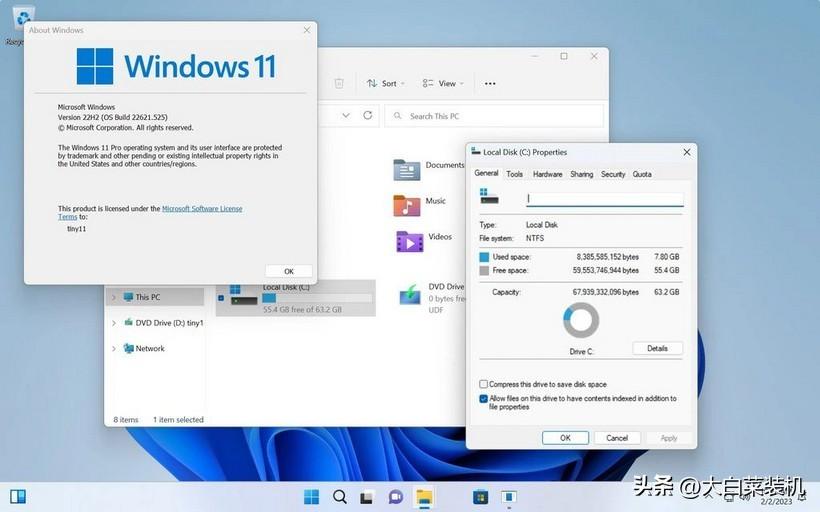The width and height of the screenshot is (820, 512).
Task: Click the '67,939,332,096 bytes' capacity value
Action: [x=606, y=292]
